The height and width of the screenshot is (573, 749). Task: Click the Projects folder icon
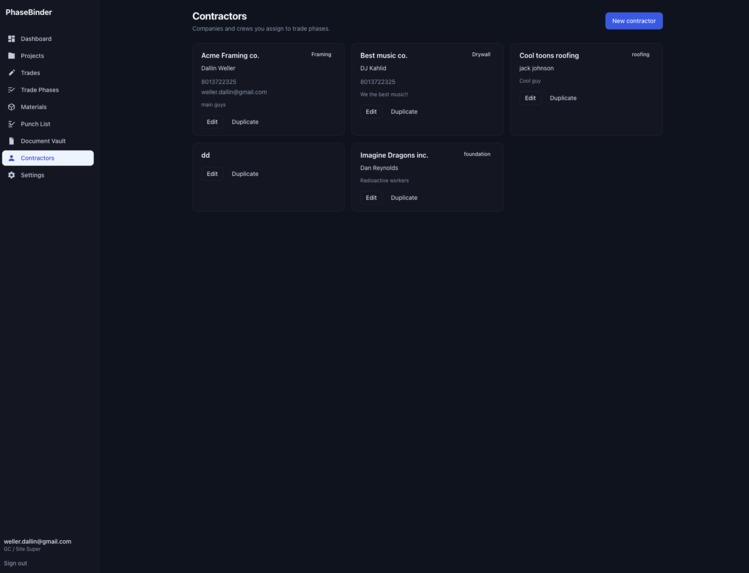[11, 56]
